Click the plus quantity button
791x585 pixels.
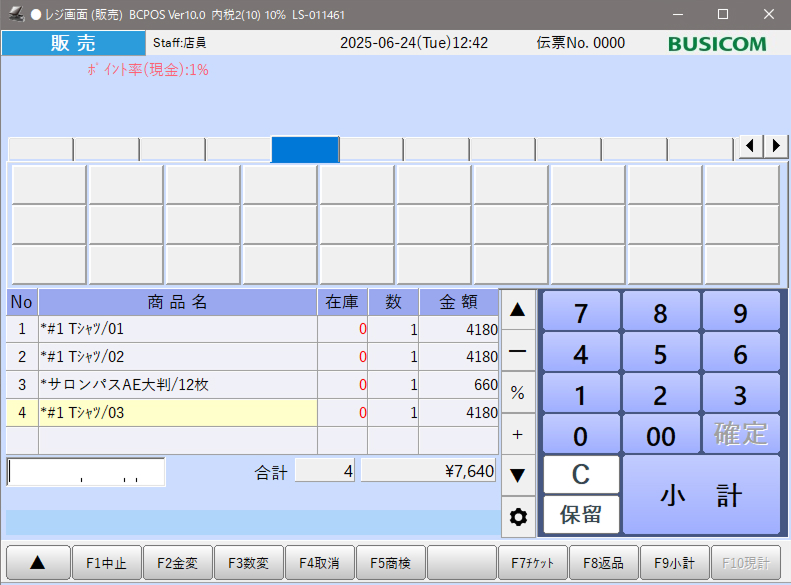point(518,434)
